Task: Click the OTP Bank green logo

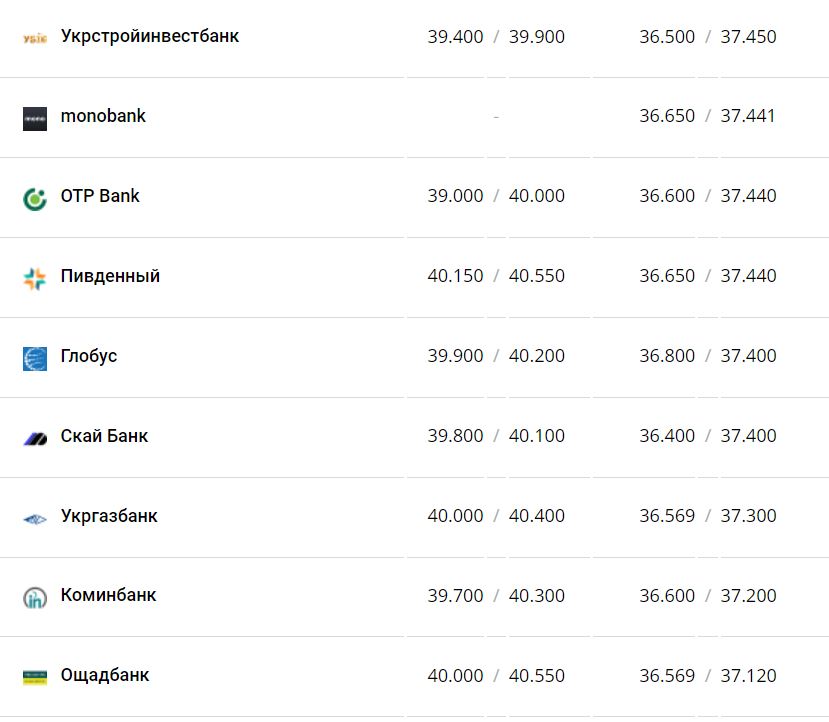Action: pyautogui.click(x=35, y=198)
